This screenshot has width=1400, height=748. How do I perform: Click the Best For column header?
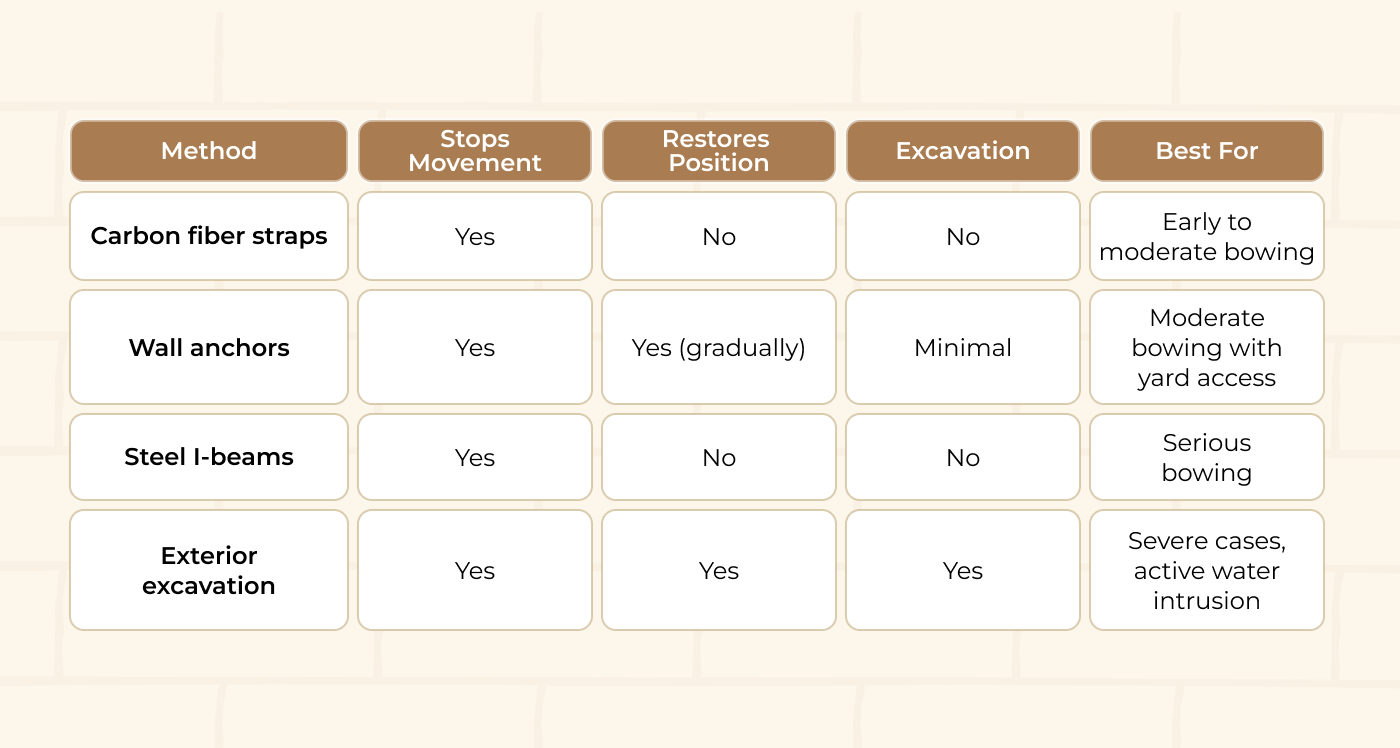click(x=1206, y=151)
